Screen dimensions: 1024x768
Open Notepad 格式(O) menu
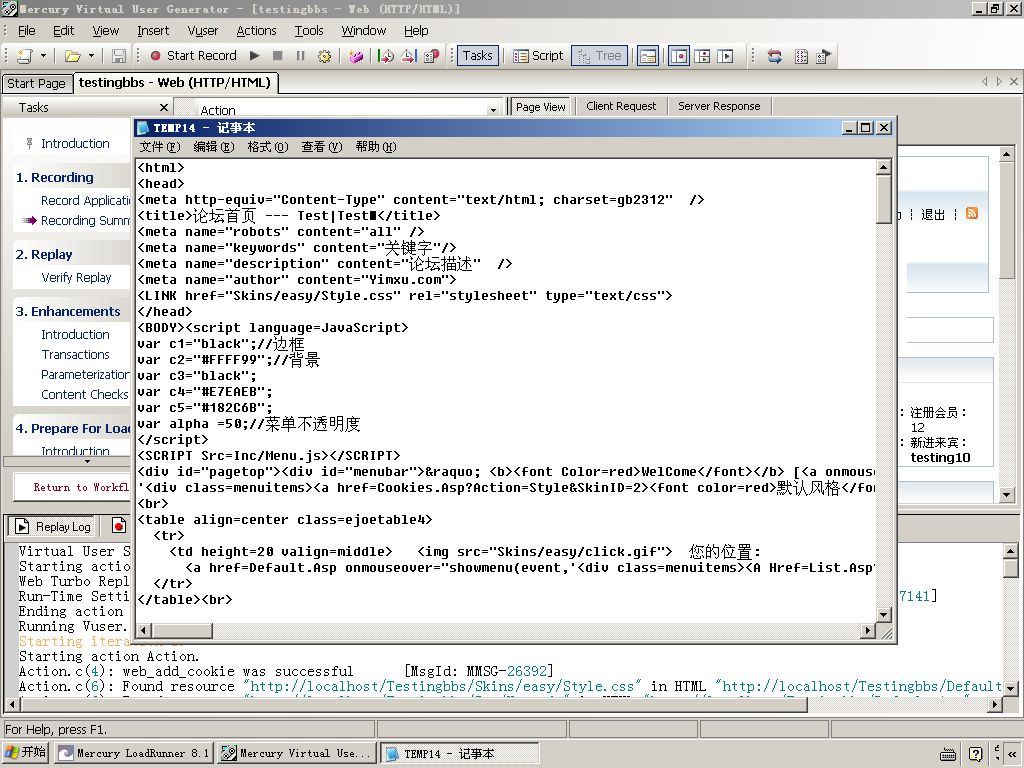[268, 147]
